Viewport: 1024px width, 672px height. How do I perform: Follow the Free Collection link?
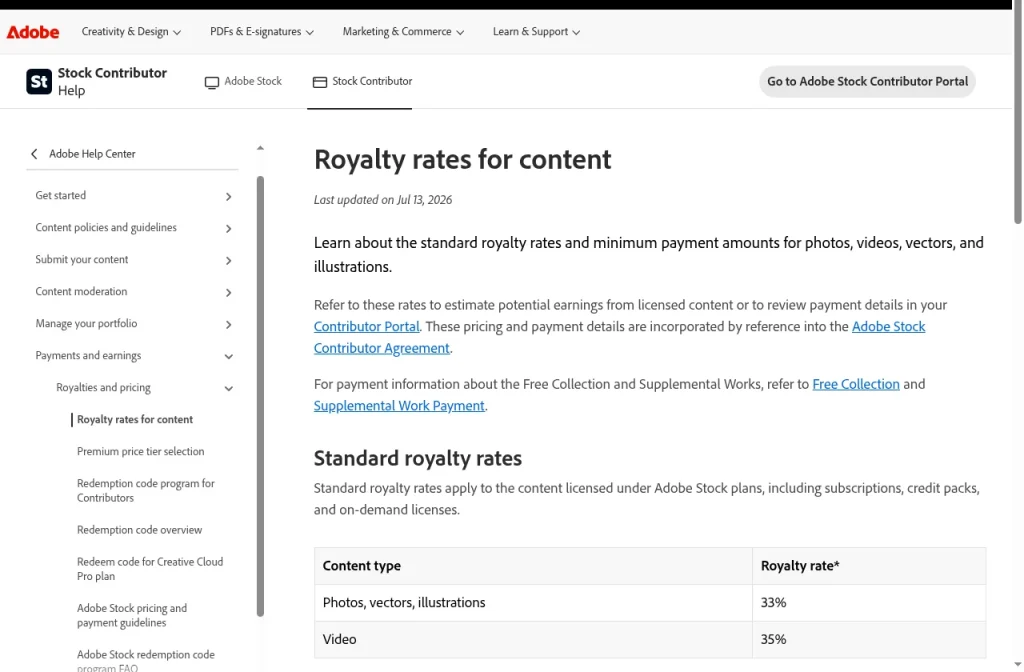click(856, 384)
